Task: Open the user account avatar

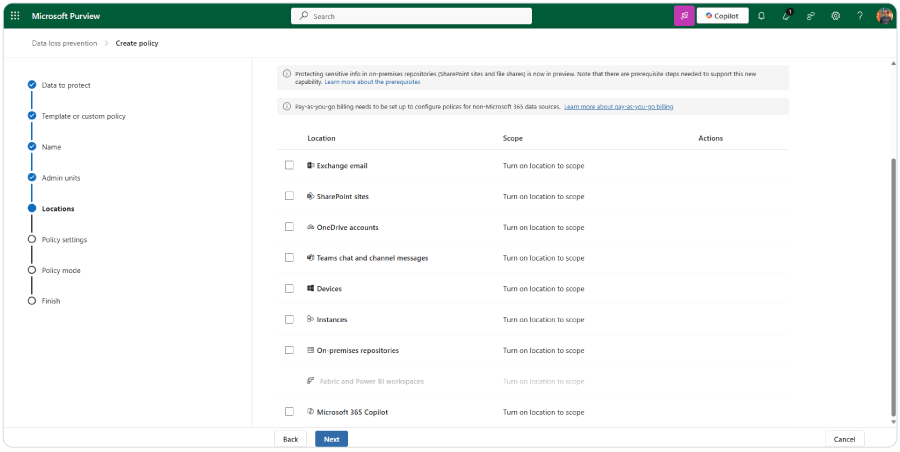Action: point(885,16)
